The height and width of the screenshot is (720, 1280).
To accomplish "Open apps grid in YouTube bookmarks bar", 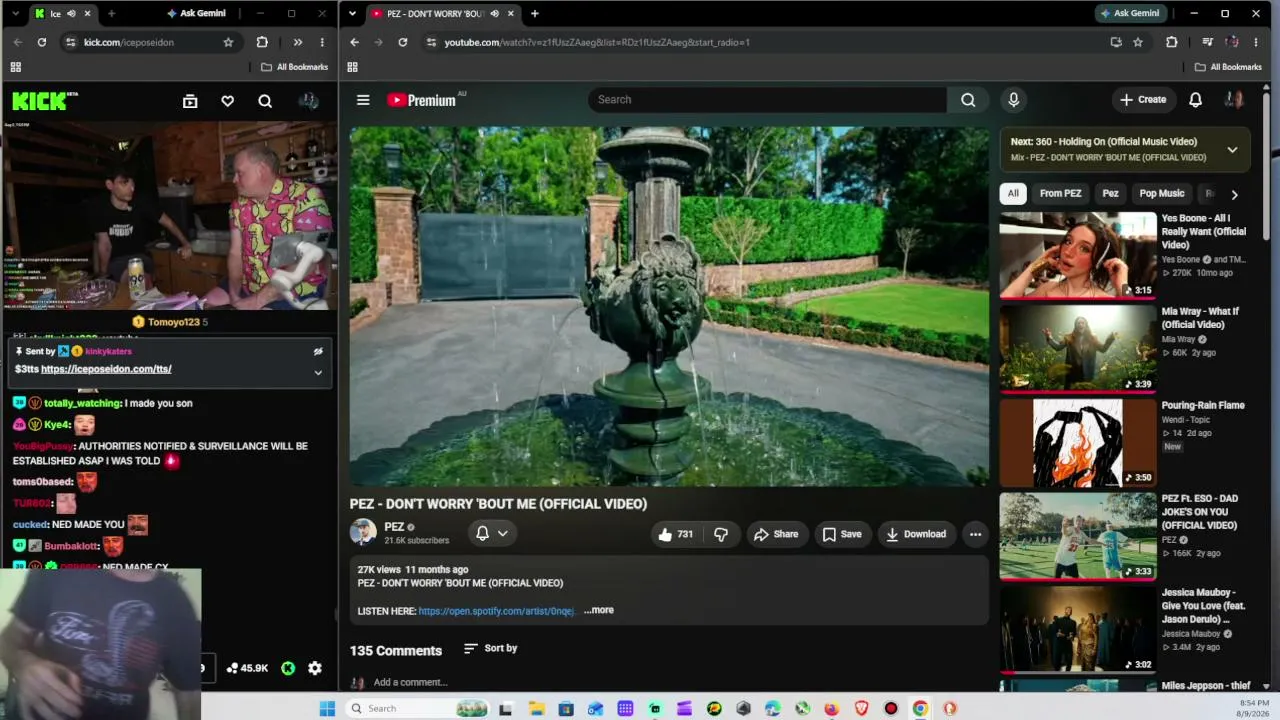I will (352, 67).
